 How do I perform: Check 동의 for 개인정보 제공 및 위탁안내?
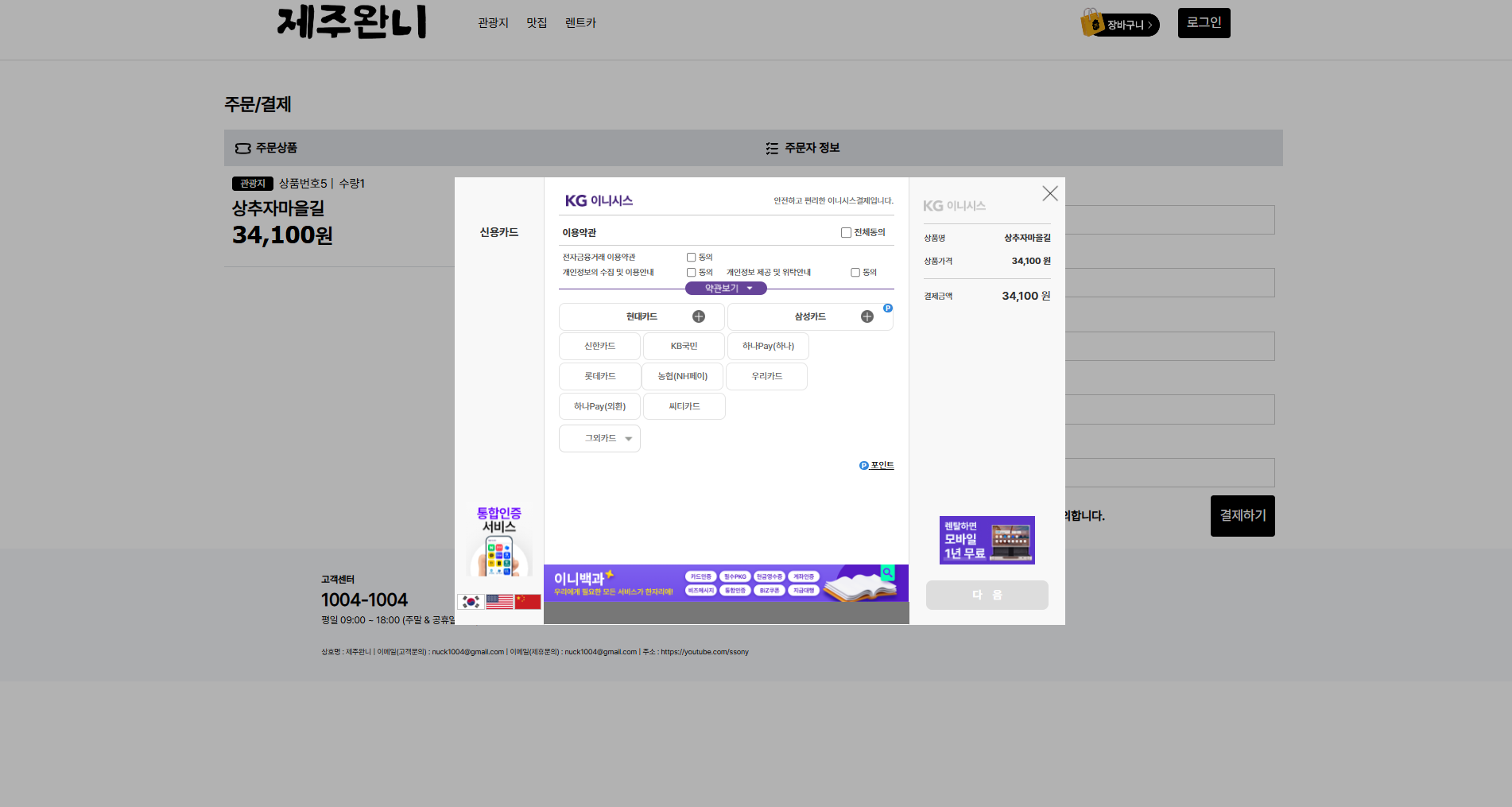coord(855,272)
